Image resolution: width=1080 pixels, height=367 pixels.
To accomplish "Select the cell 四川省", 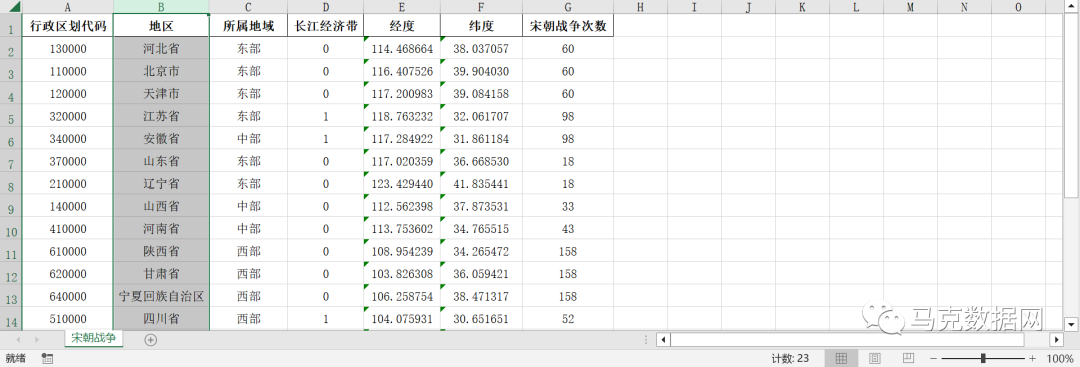I will click(x=161, y=319).
